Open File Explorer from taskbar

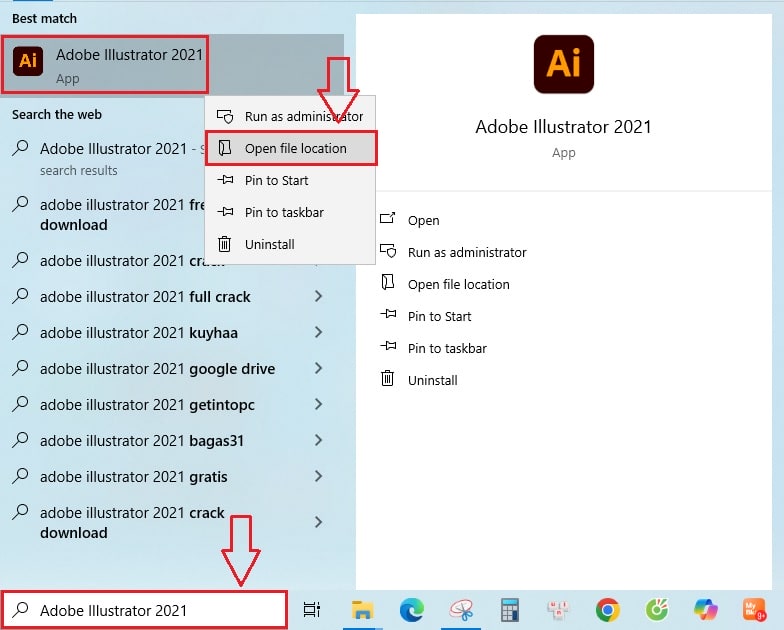[362, 610]
